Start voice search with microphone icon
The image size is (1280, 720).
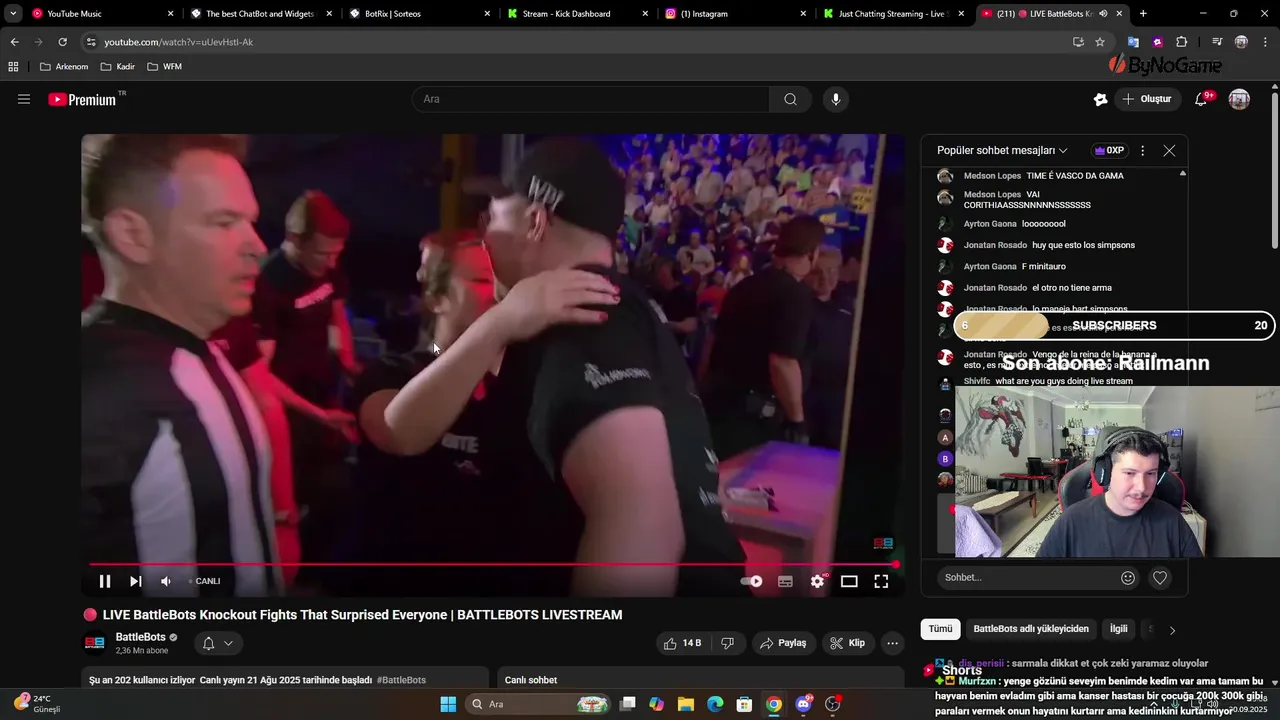(835, 99)
